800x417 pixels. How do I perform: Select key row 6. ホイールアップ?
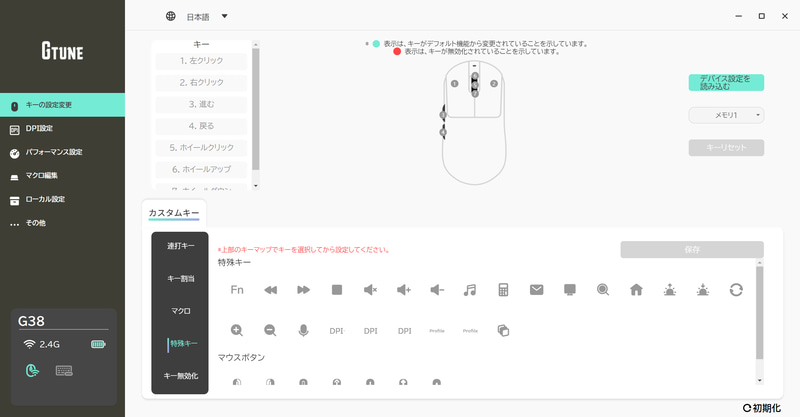click(201, 169)
